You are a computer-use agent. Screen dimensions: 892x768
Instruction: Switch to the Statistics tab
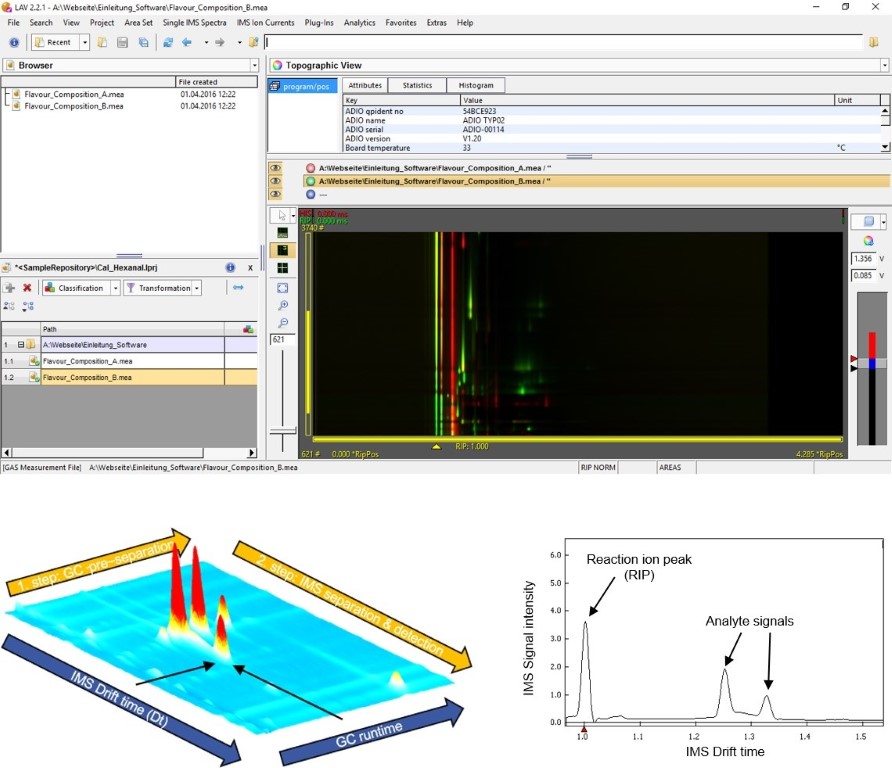pos(417,85)
